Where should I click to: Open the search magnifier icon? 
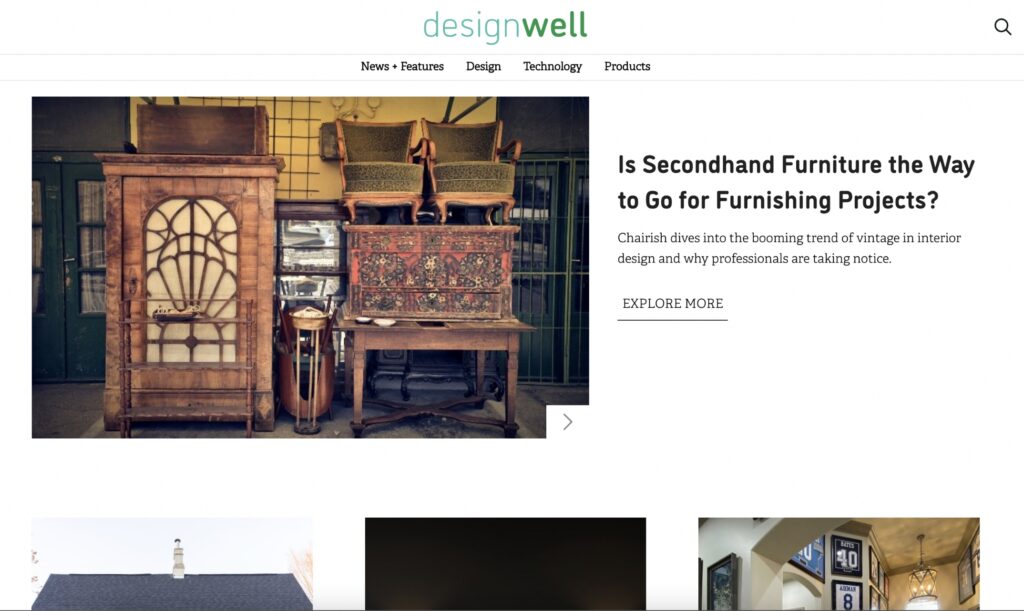[1002, 27]
